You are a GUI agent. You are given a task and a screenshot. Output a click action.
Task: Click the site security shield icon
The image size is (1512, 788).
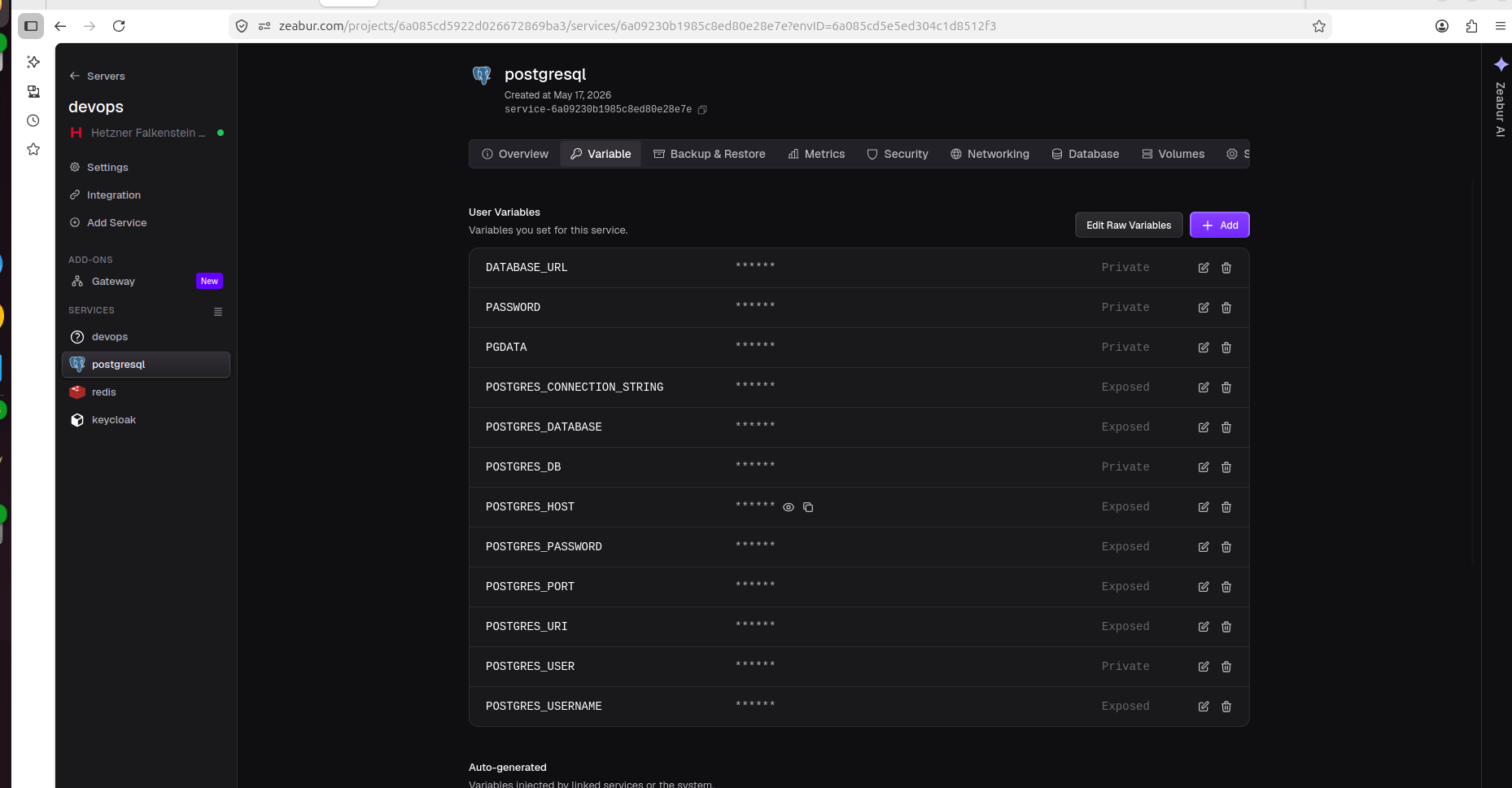pos(242,26)
